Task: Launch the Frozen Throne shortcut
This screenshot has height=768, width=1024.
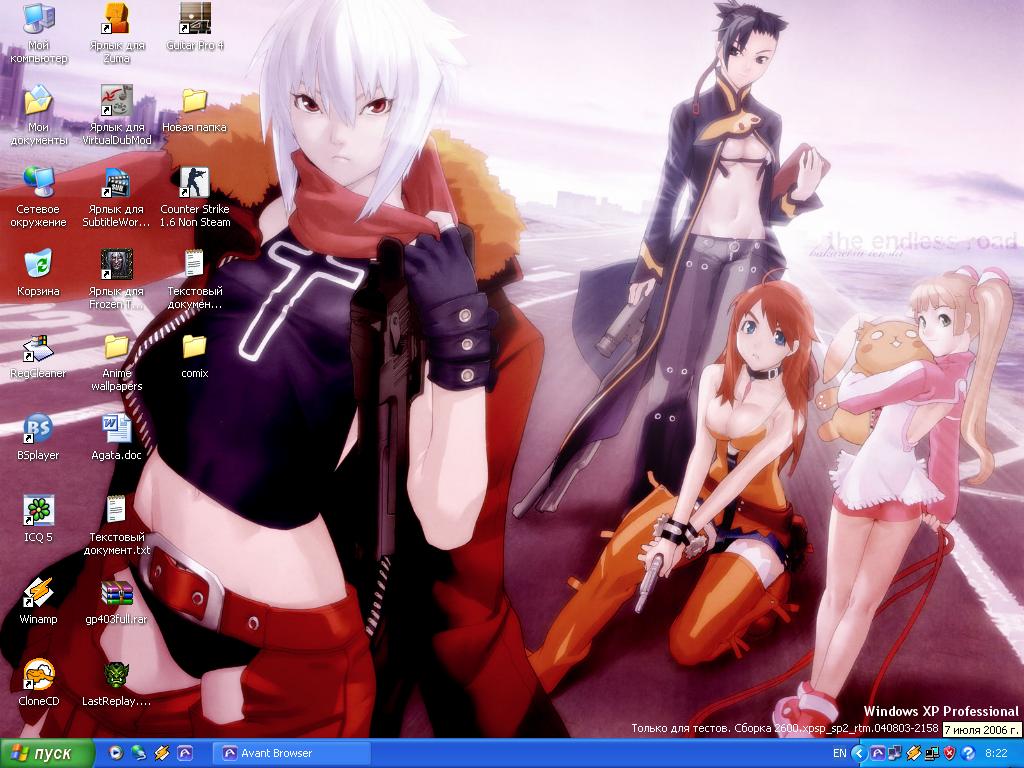Action: pyautogui.click(x=116, y=264)
